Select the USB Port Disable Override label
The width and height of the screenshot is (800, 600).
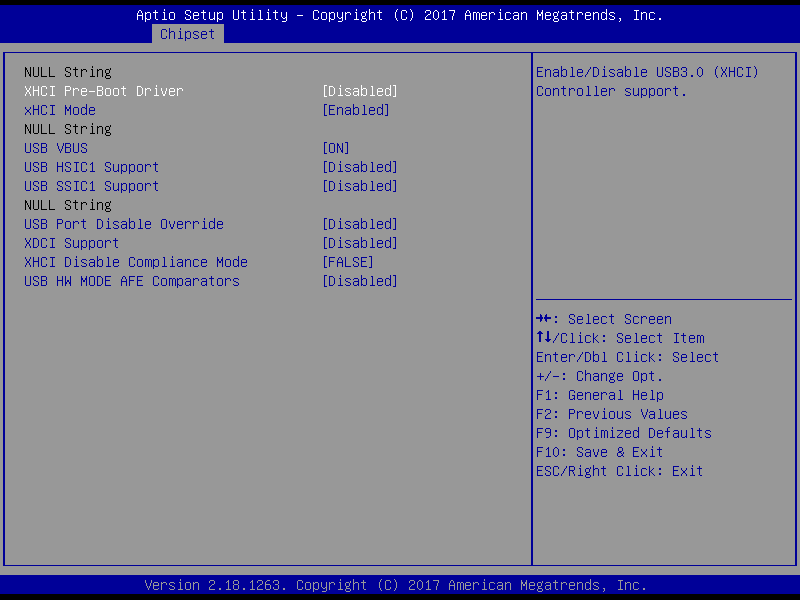(x=124, y=224)
